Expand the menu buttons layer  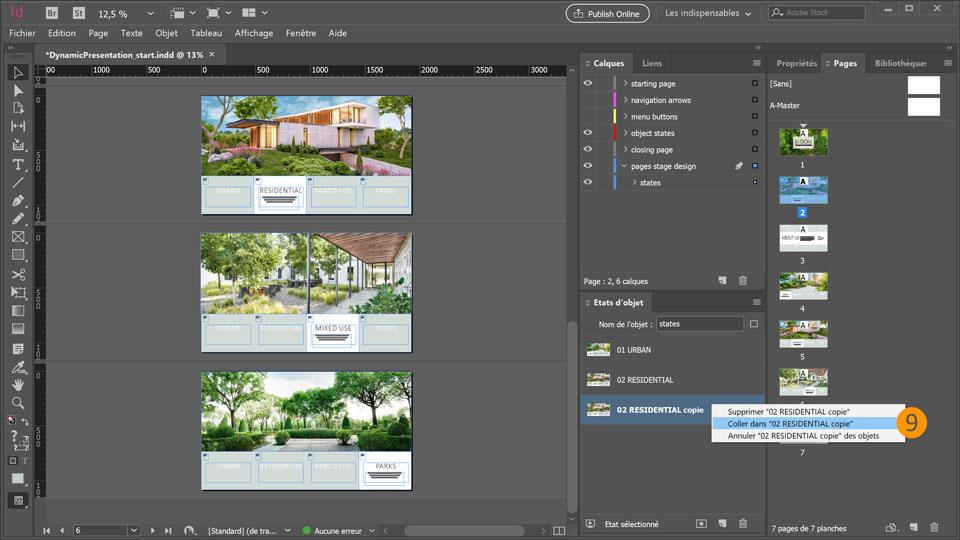[x=625, y=116]
